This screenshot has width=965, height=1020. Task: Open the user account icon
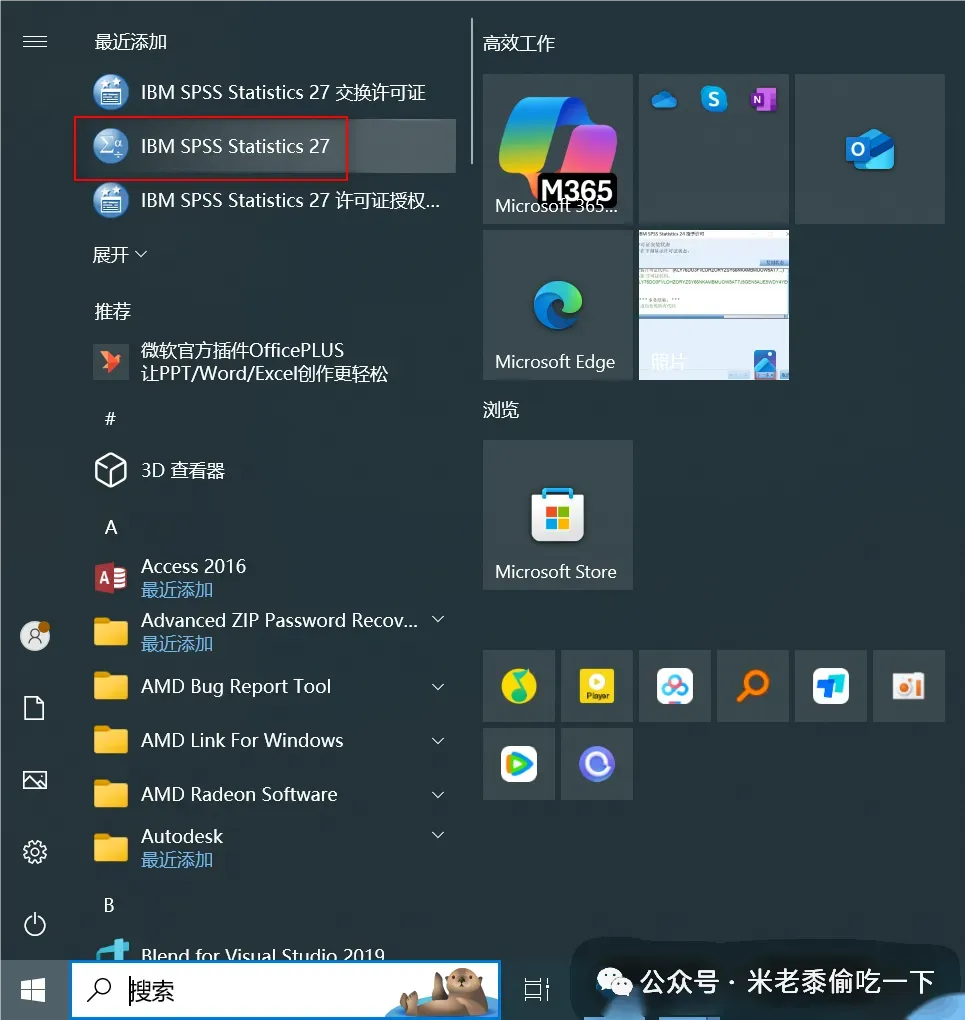[35, 636]
